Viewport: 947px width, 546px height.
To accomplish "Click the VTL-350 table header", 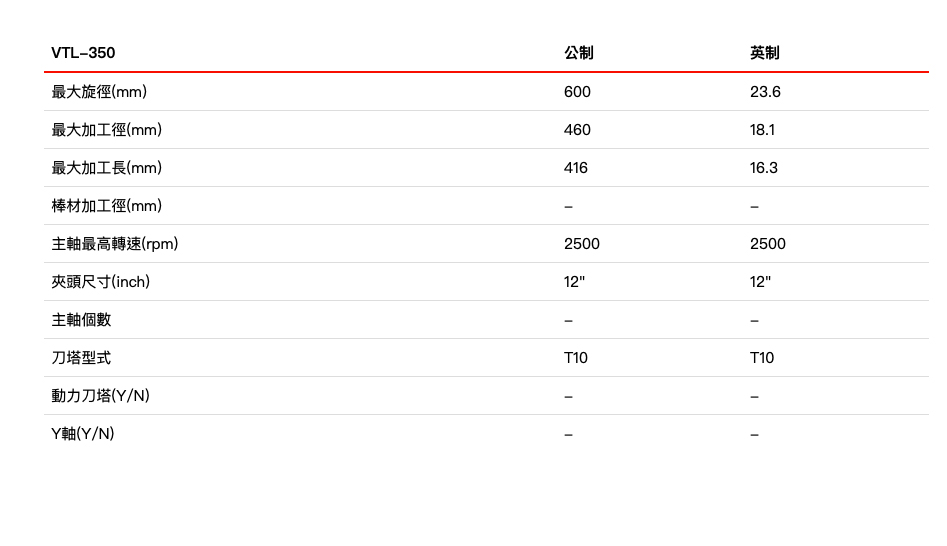I will [x=84, y=53].
